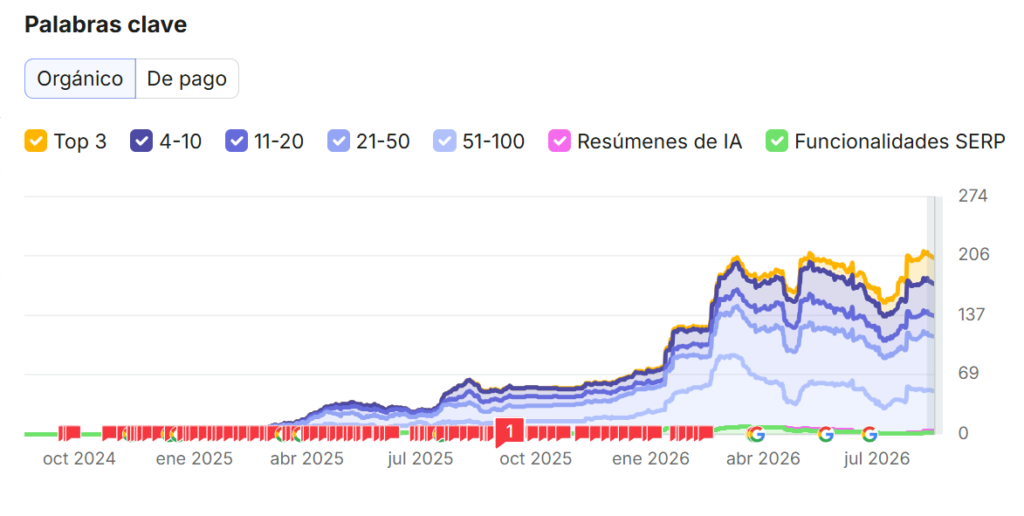Click the 137 y-axis value
Viewport: 1024px width, 516px height.
click(x=971, y=314)
